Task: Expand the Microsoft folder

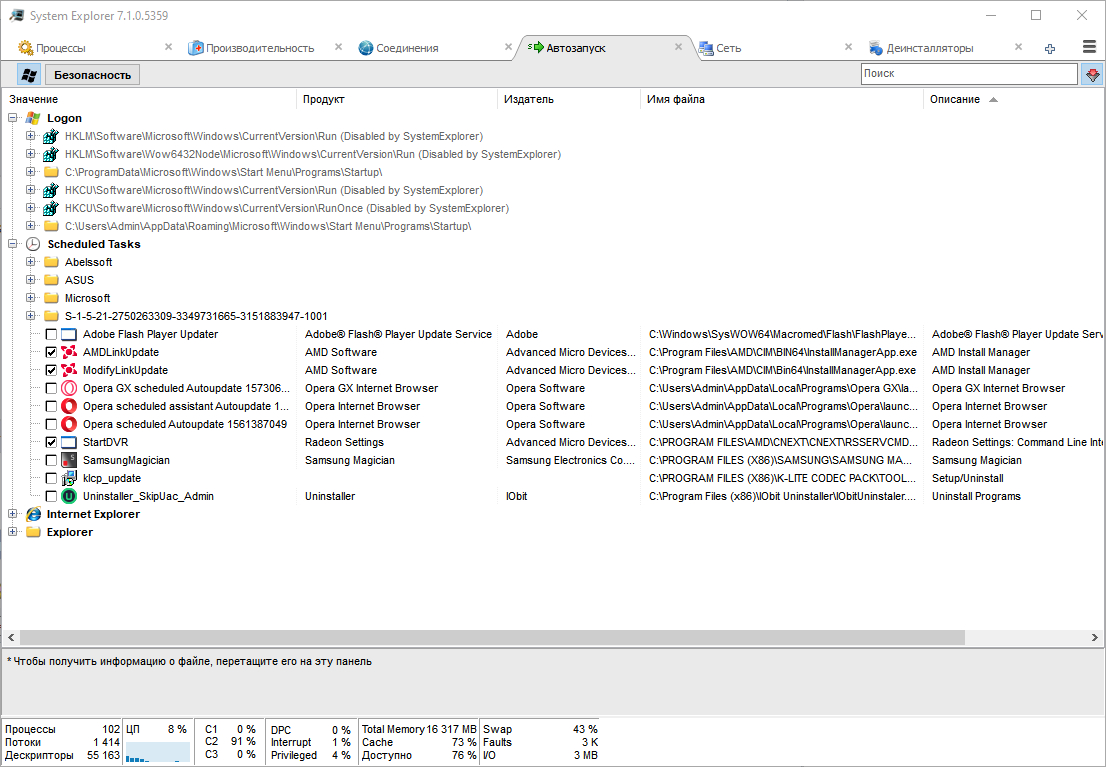Action: 30,298
